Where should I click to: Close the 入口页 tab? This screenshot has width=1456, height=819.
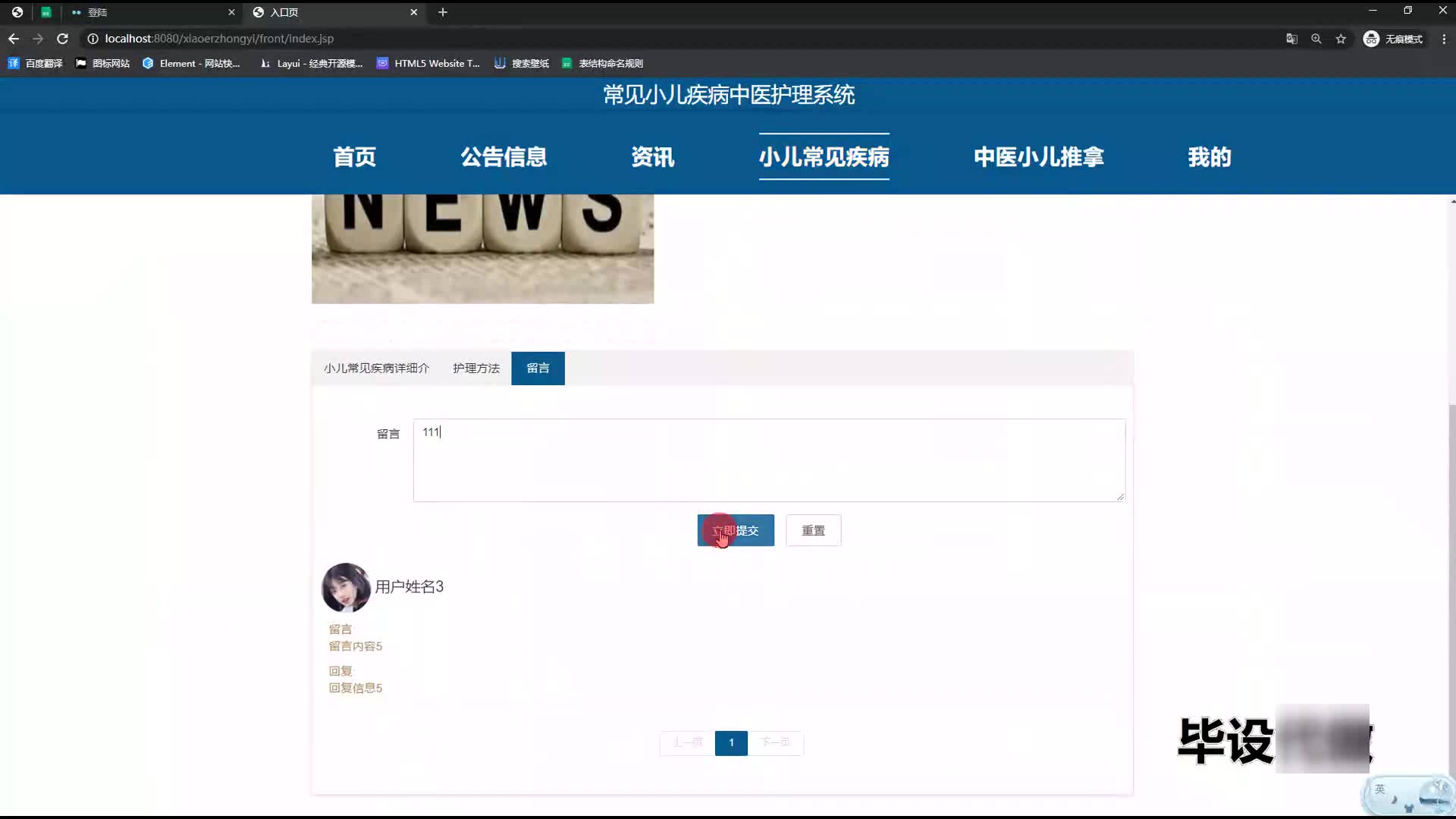point(414,12)
